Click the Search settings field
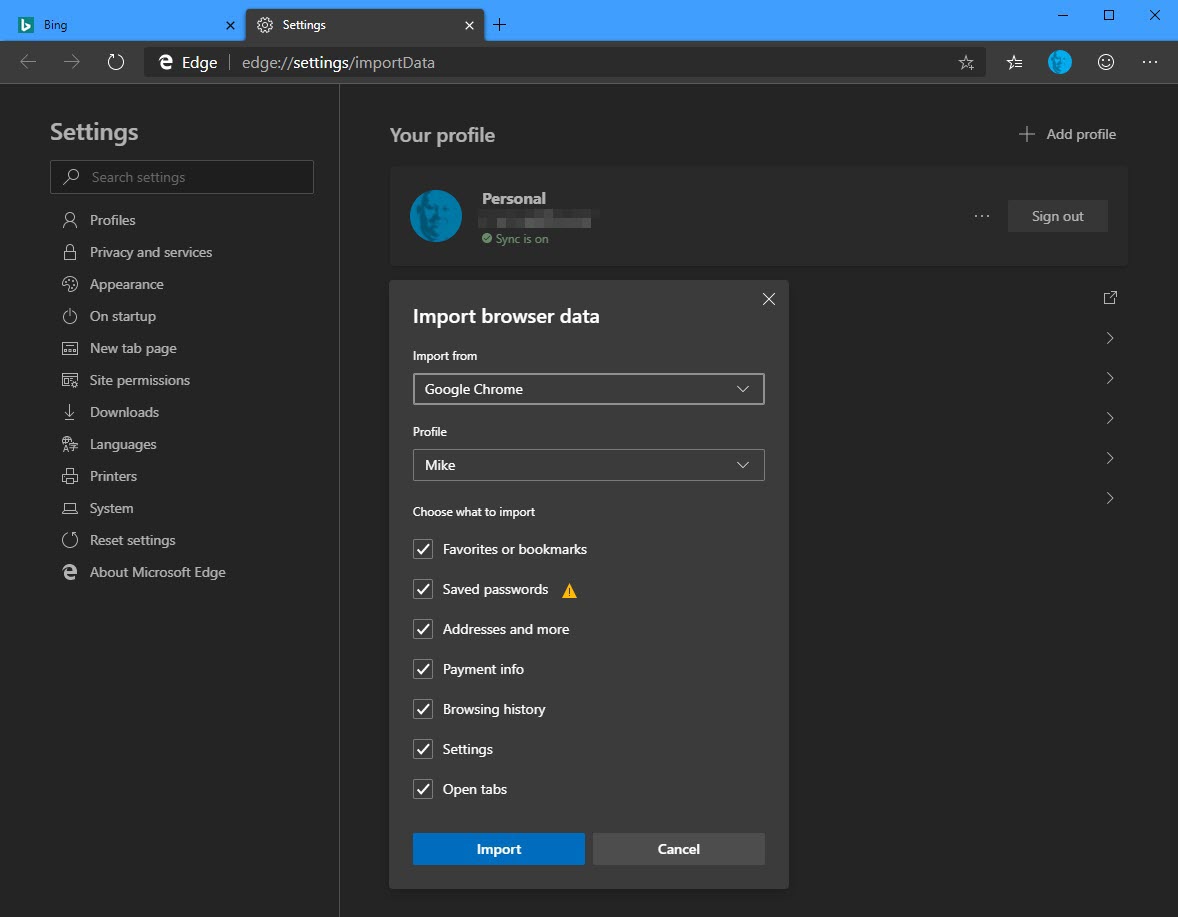1178x917 pixels. click(x=182, y=177)
